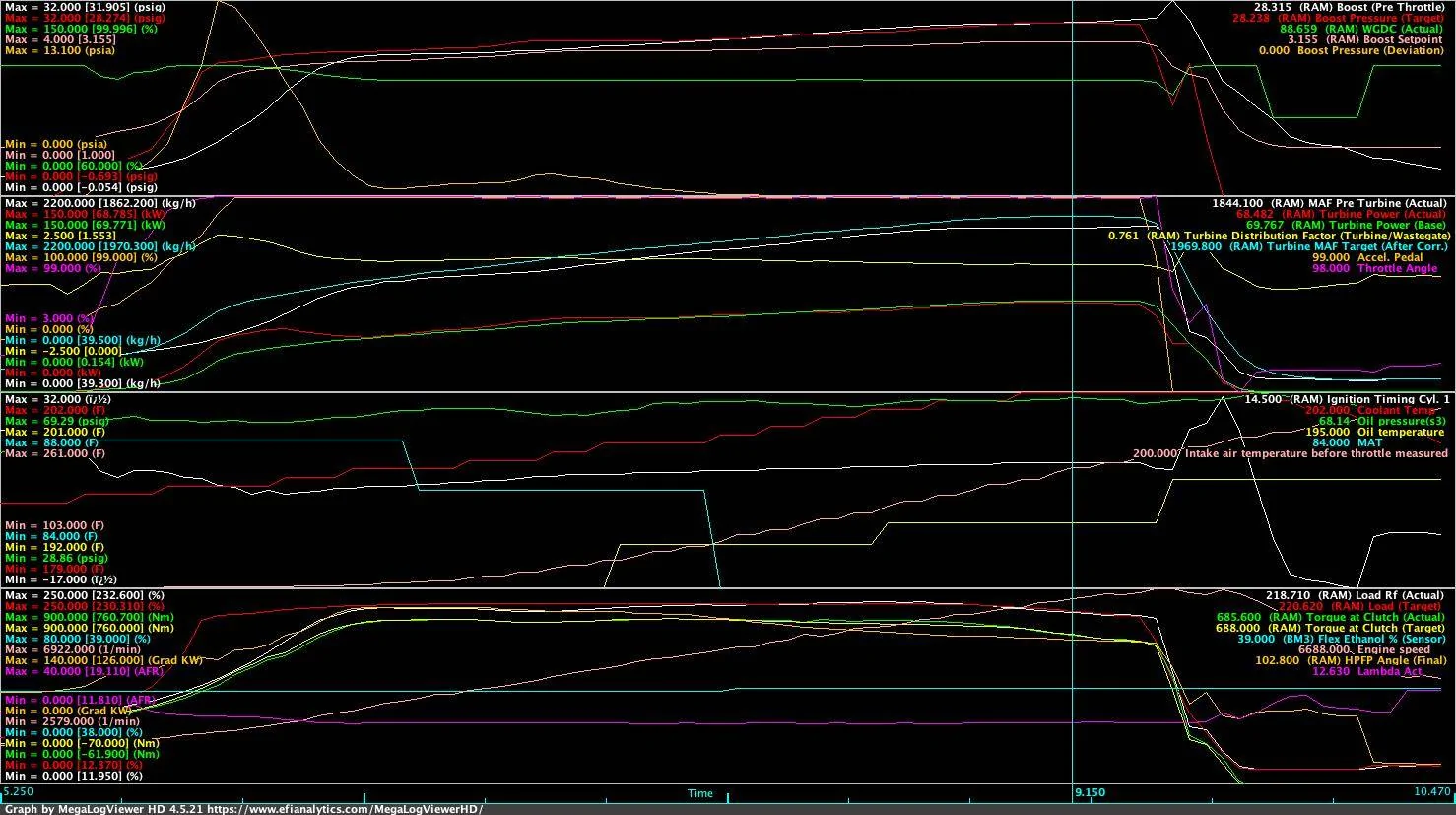Click the Oil pressure(s3) legend label

pos(1381,421)
